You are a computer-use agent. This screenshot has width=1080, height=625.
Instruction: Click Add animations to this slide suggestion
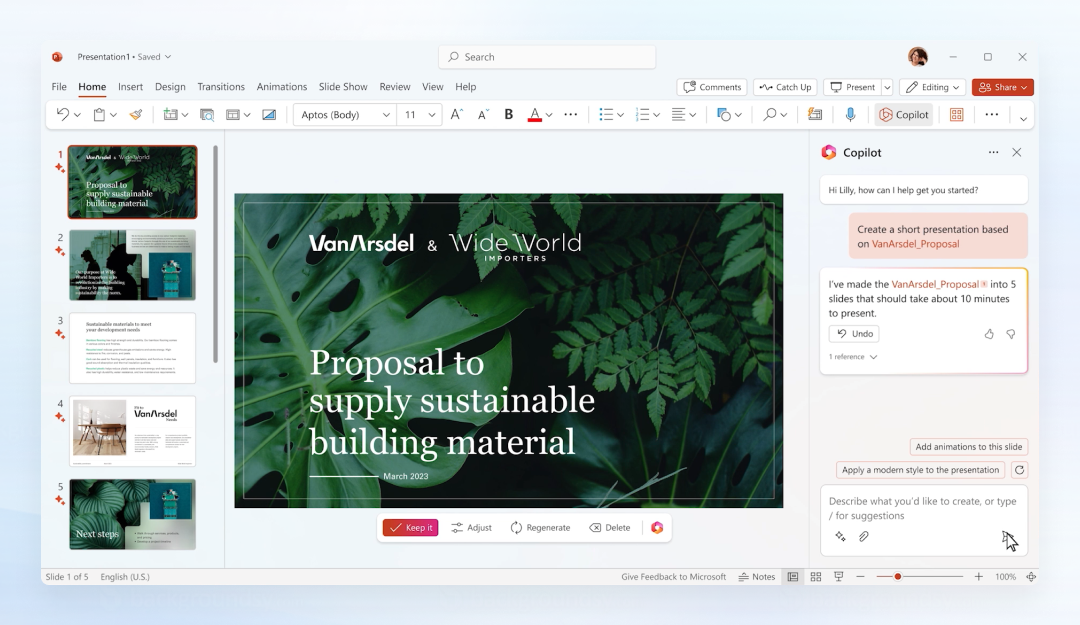[968, 447]
